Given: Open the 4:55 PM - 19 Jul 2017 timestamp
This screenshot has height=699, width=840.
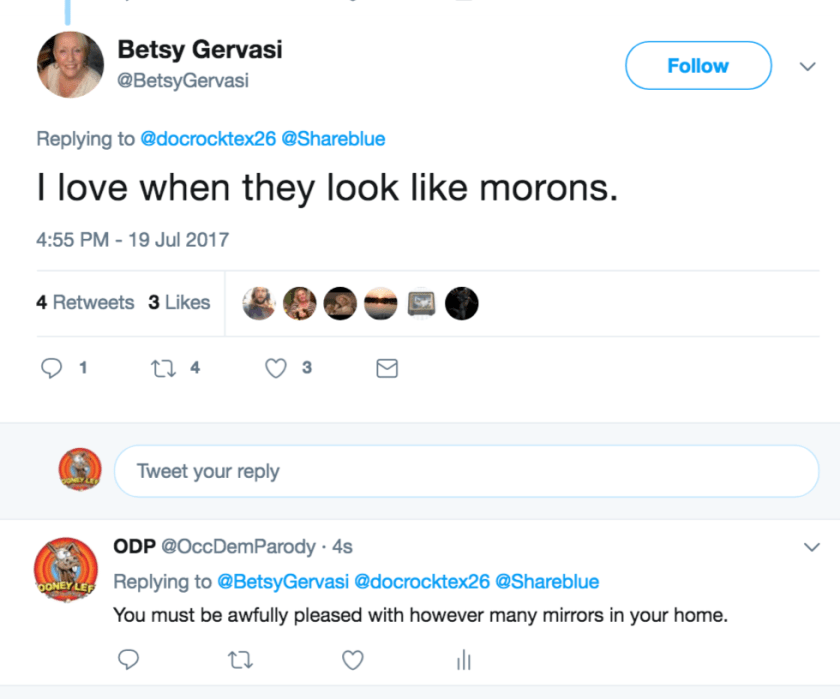Looking at the screenshot, I should coord(133,240).
